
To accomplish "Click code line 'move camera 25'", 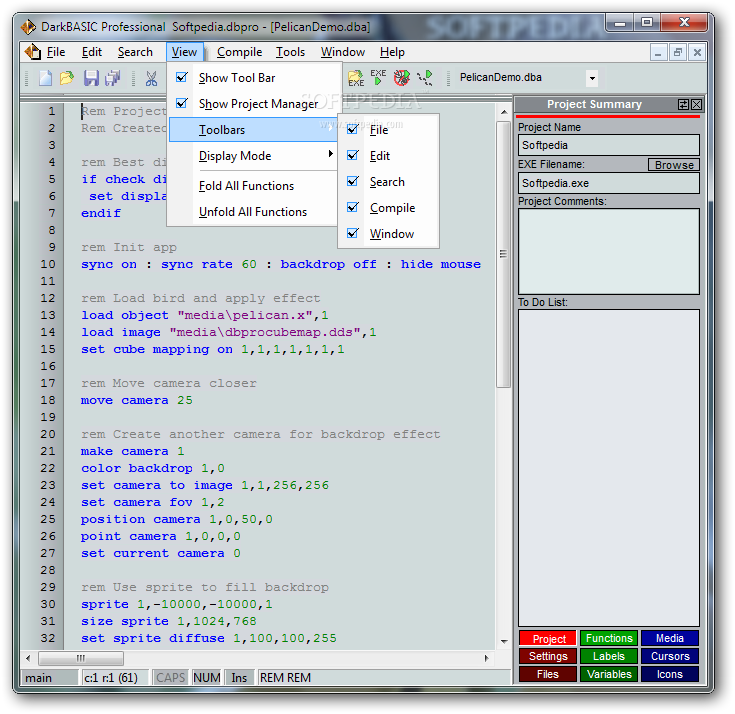I will tap(136, 400).
